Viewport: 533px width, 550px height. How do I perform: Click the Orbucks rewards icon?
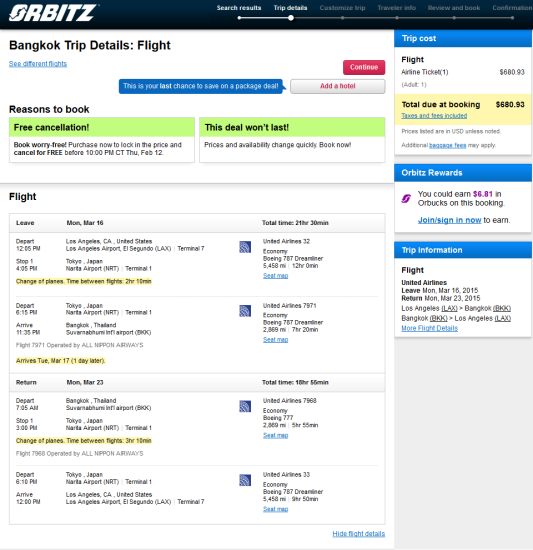pyautogui.click(x=406, y=199)
